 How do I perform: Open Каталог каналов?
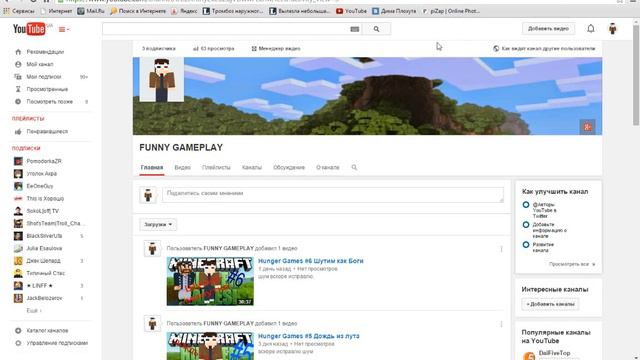pyautogui.click(x=47, y=331)
